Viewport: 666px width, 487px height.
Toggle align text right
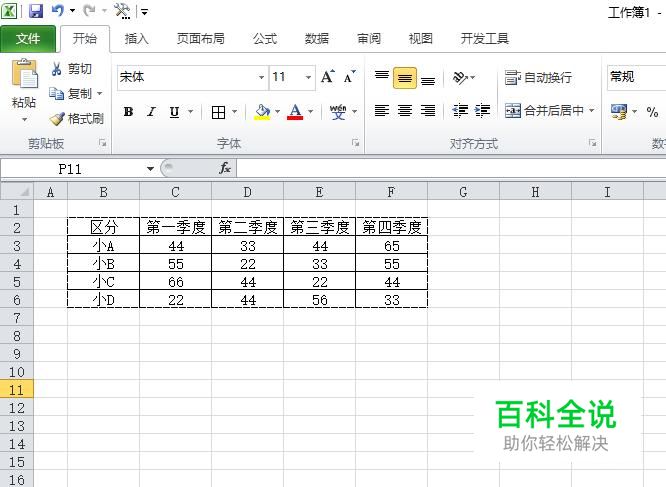[428, 111]
